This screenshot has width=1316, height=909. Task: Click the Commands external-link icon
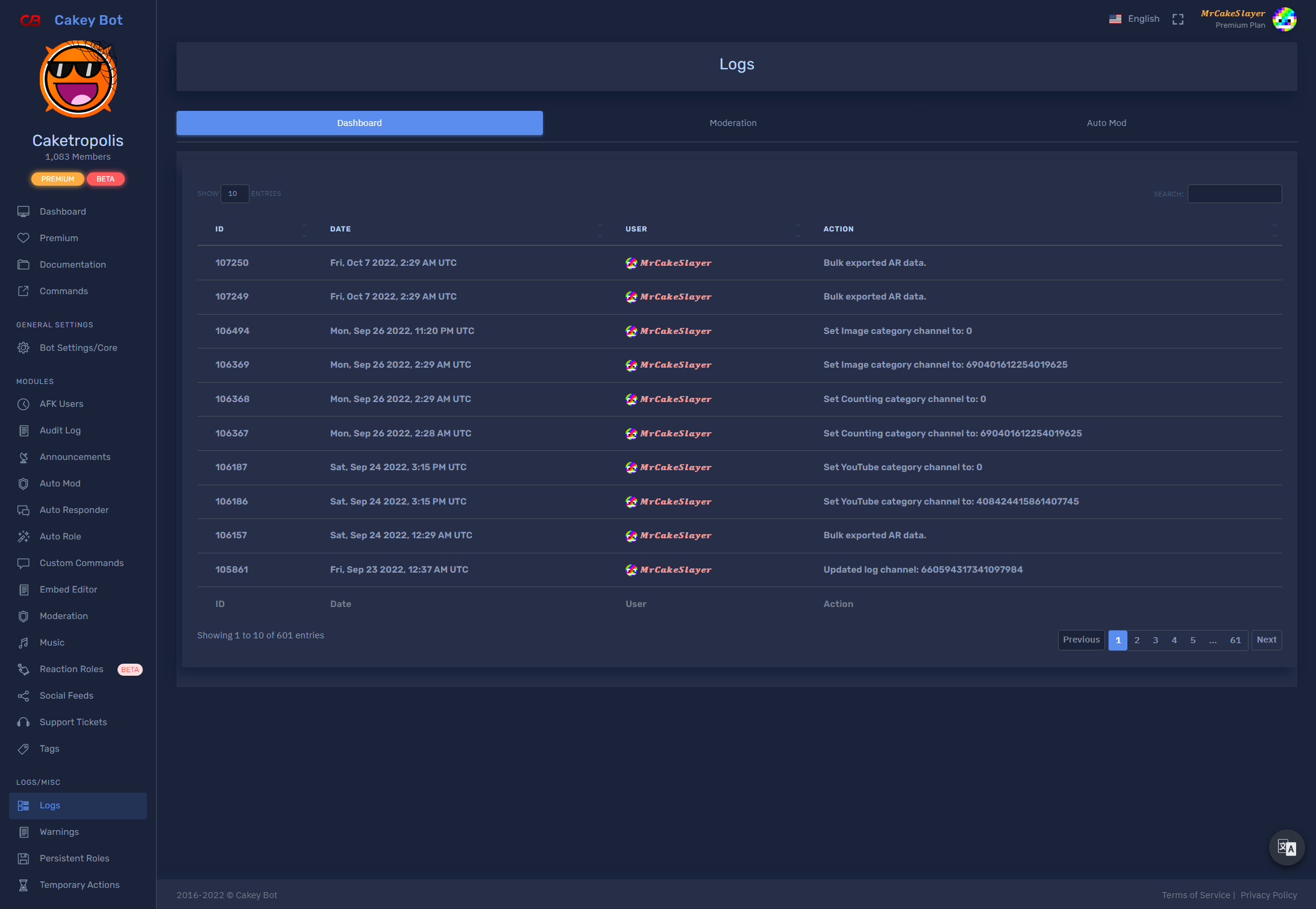click(23, 291)
